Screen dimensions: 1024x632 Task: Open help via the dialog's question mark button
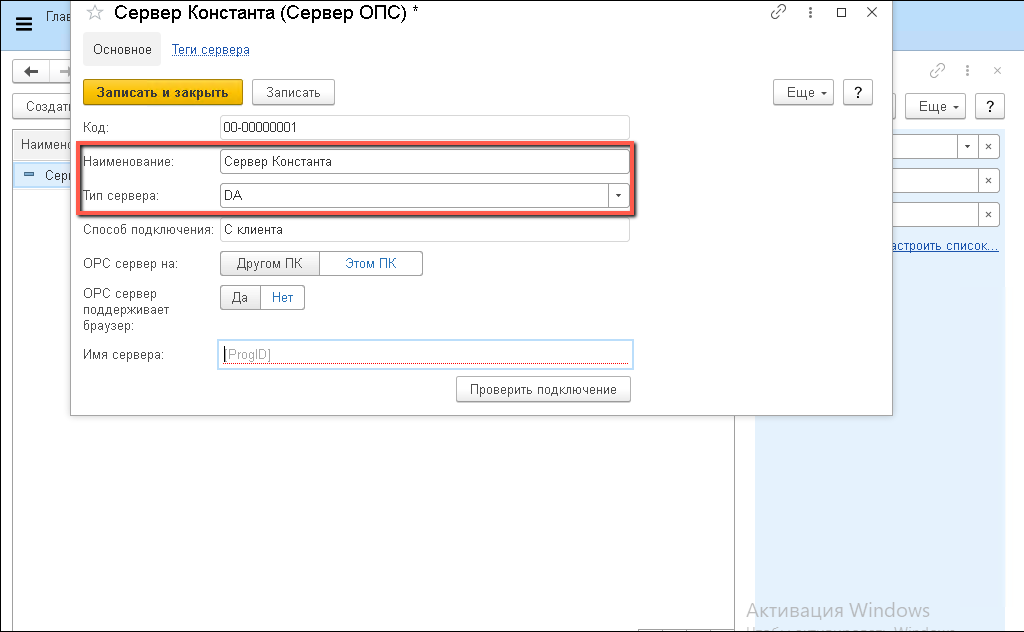coord(857,92)
